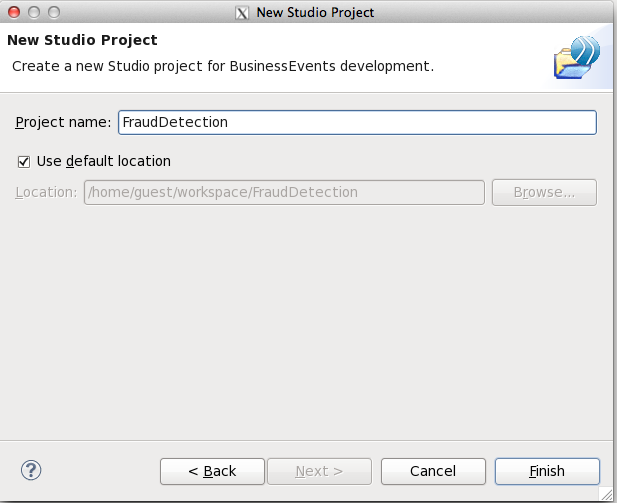Click the bold New Studio Project heading
The height and width of the screenshot is (503, 617).
tap(82, 40)
